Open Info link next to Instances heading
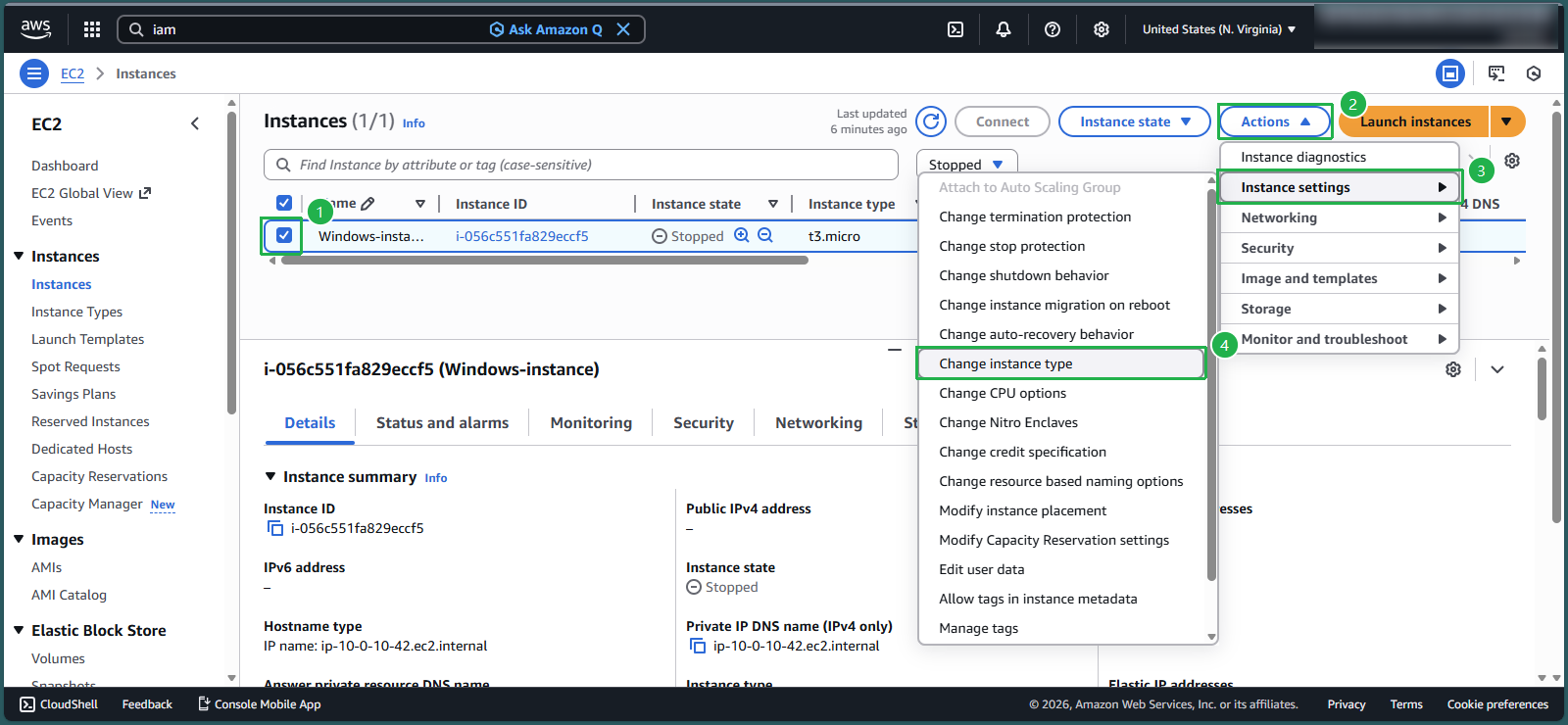 [414, 123]
